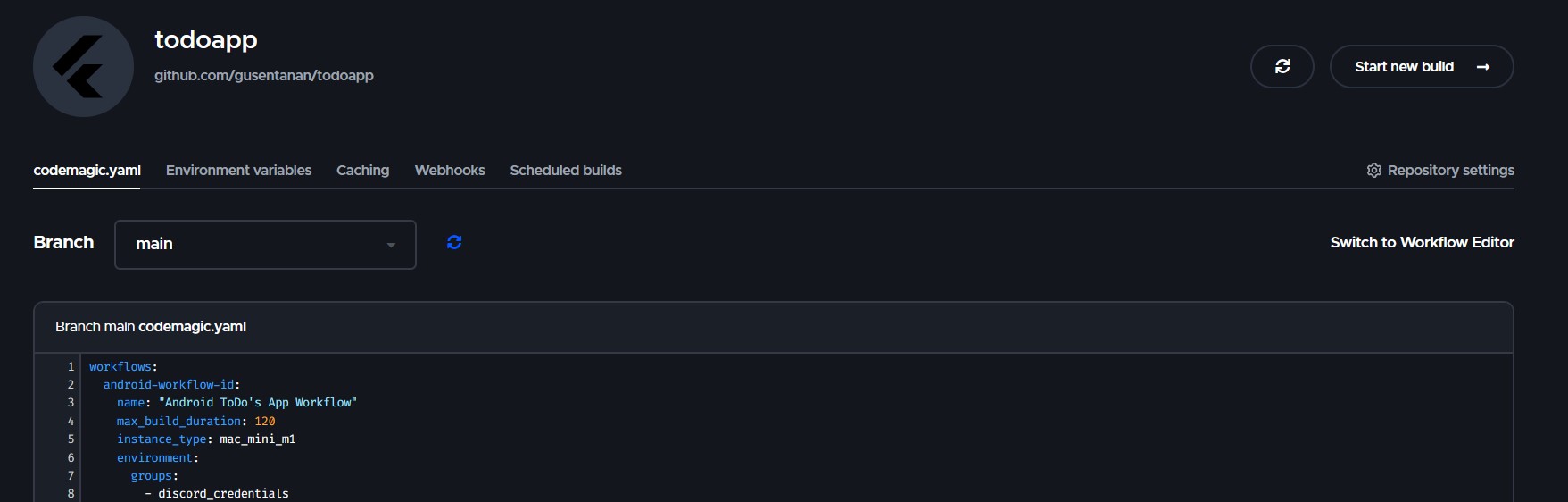Click the refresh icon button beside Start new build
This screenshot has height=502, width=1568.
coord(1282,67)
